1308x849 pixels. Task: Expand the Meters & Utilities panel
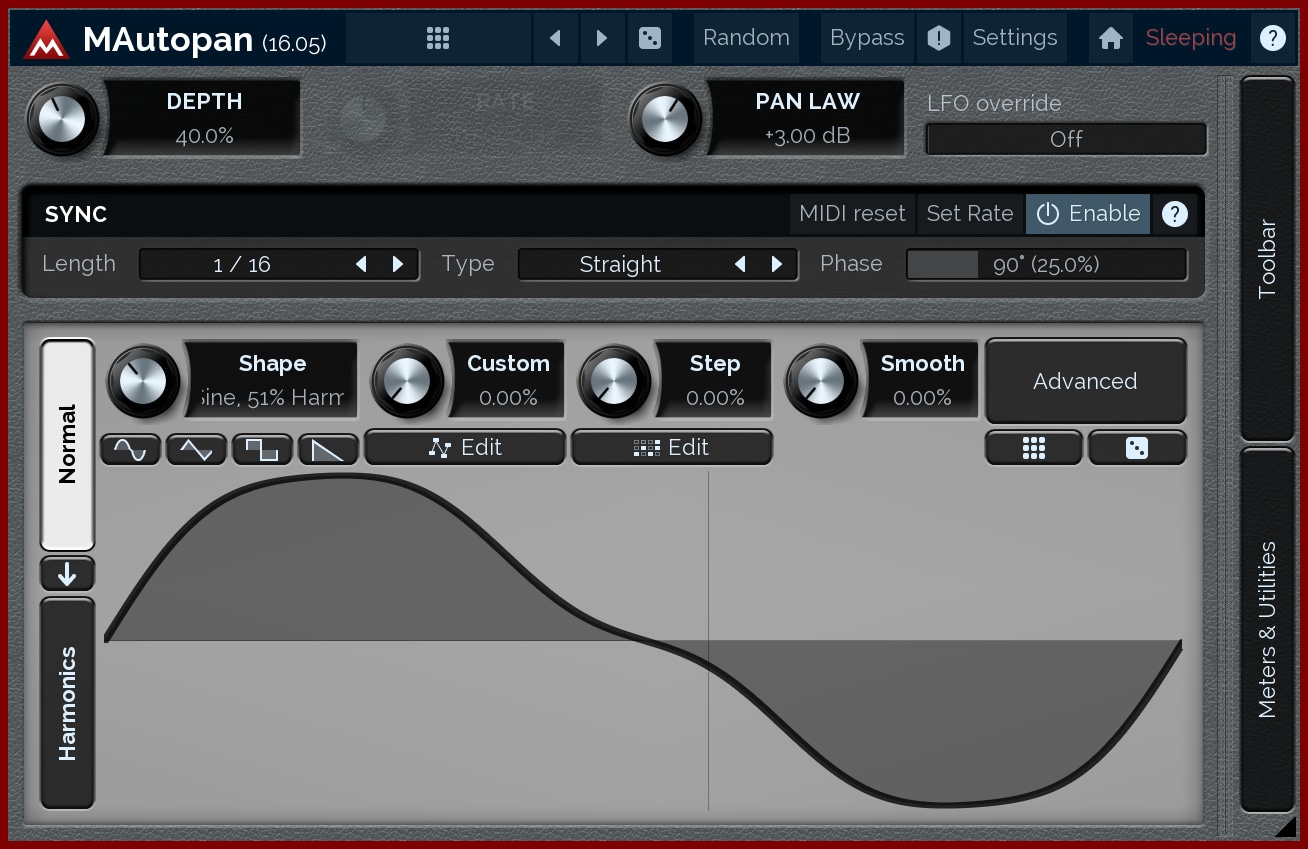[x=1267, y=630]
